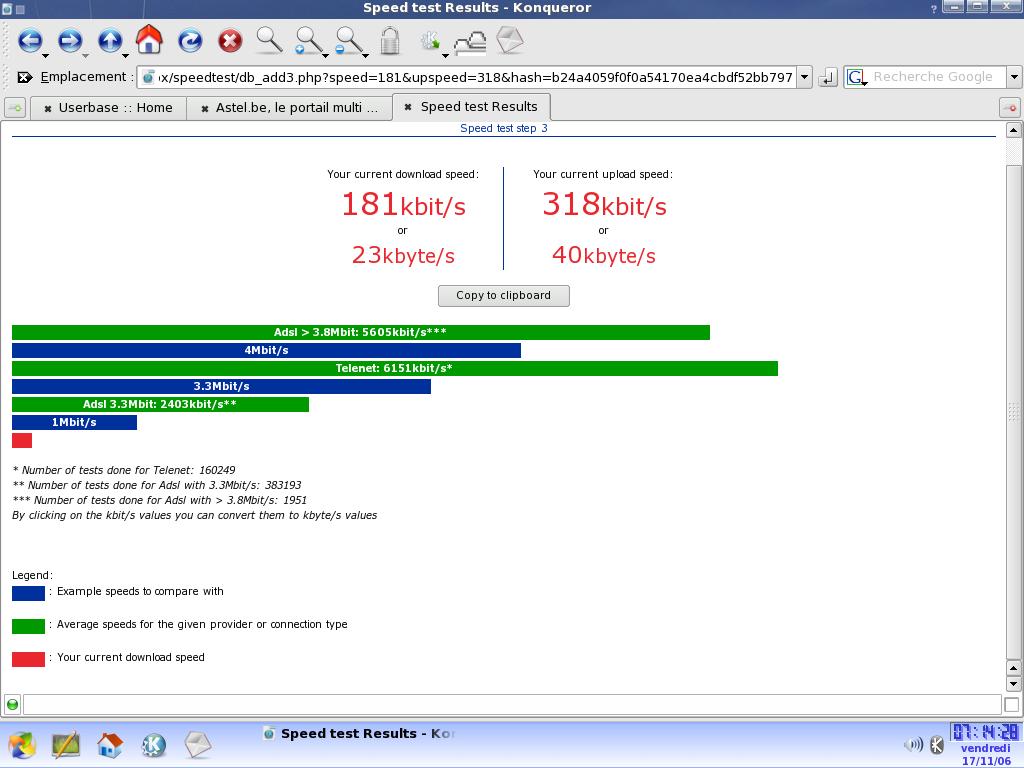Click the 181kbit/s download speed value
This screenshot has height=768, width=1024.
pyautogui.click(x=403, y=205)
